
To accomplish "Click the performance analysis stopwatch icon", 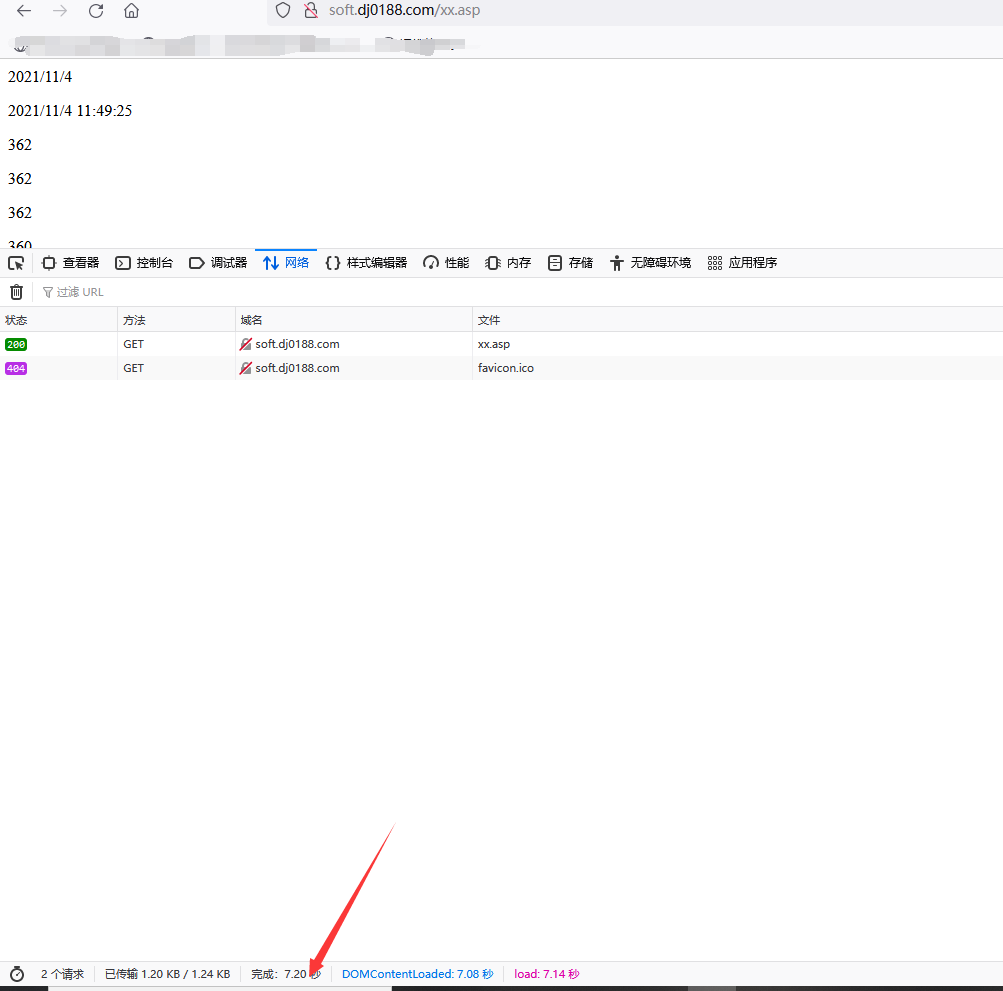I will tap(17, 974).
